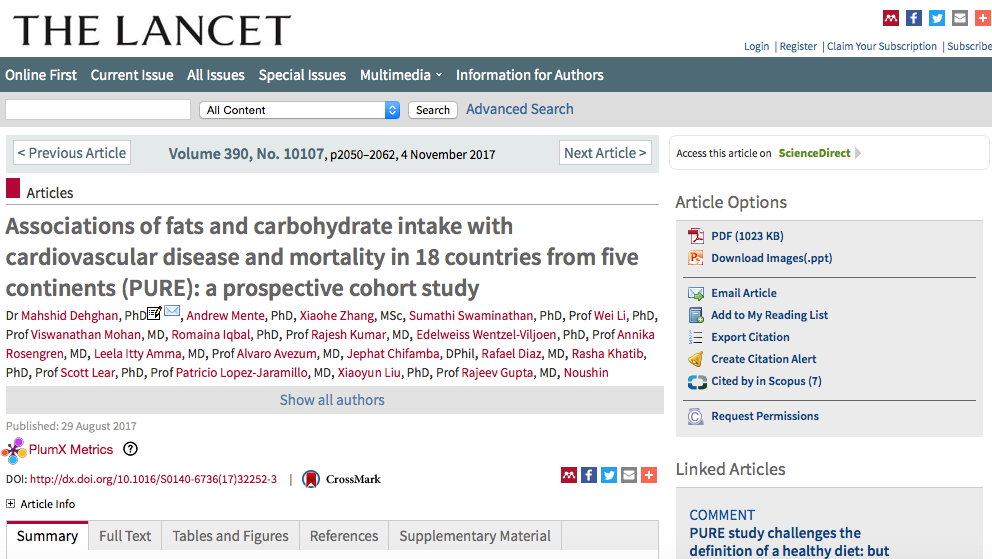Click the Download Images ppt icon
Viewport: 992px width, 559px height.
(x=696, y=258)
